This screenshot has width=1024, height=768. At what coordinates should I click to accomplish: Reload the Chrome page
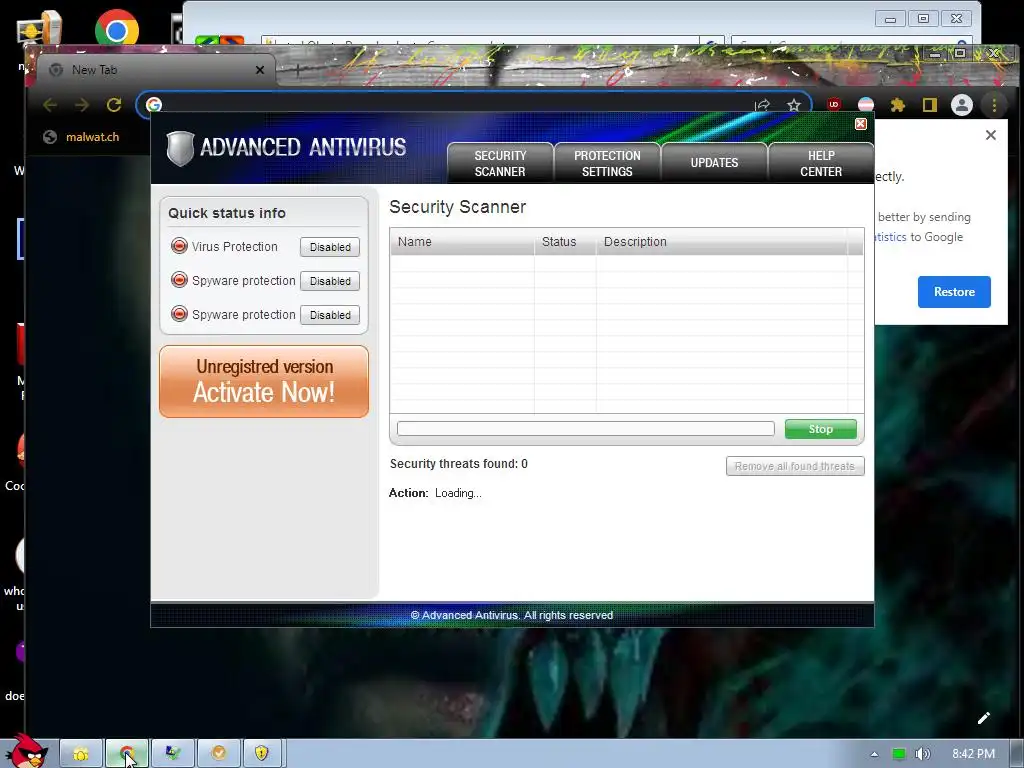tap(114, 105)
